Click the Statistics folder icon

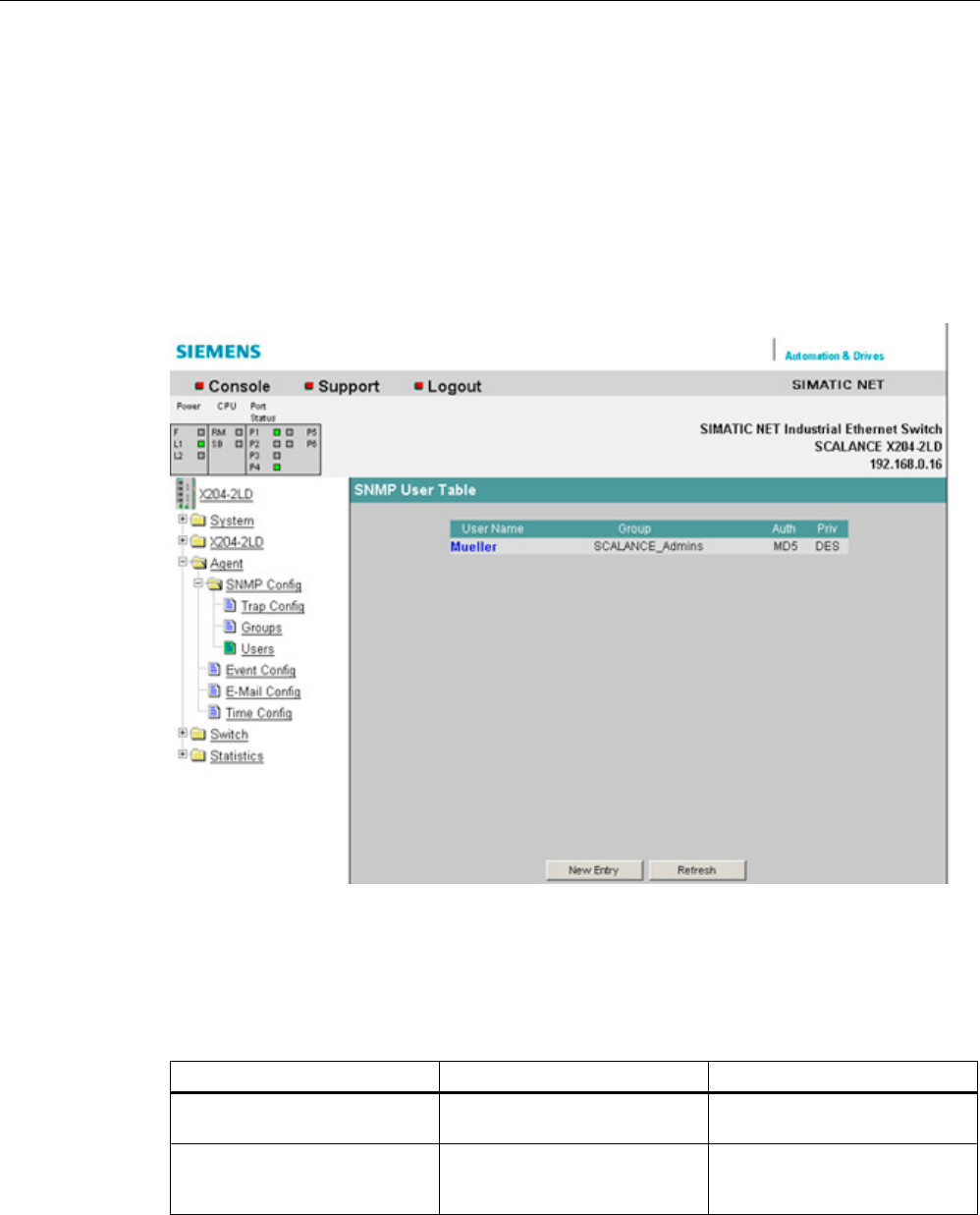point(197,756)
